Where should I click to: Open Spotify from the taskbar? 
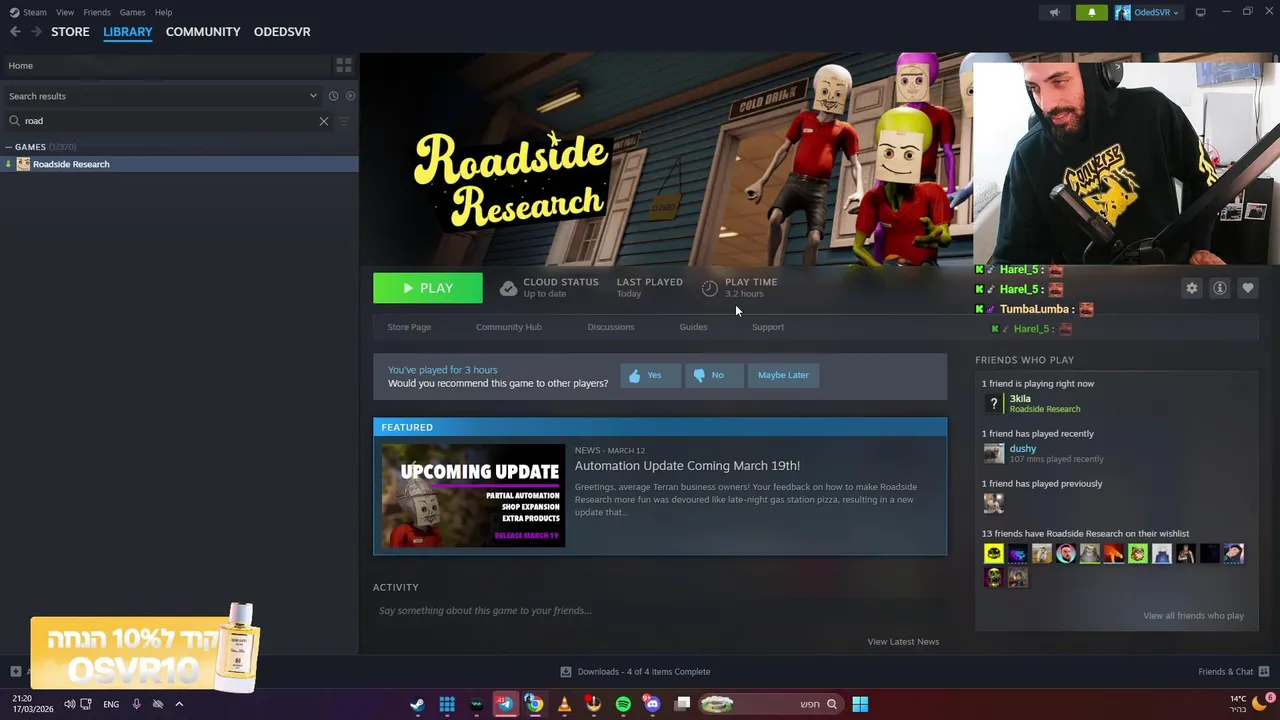pyautogui.click(x=623, y=704)
